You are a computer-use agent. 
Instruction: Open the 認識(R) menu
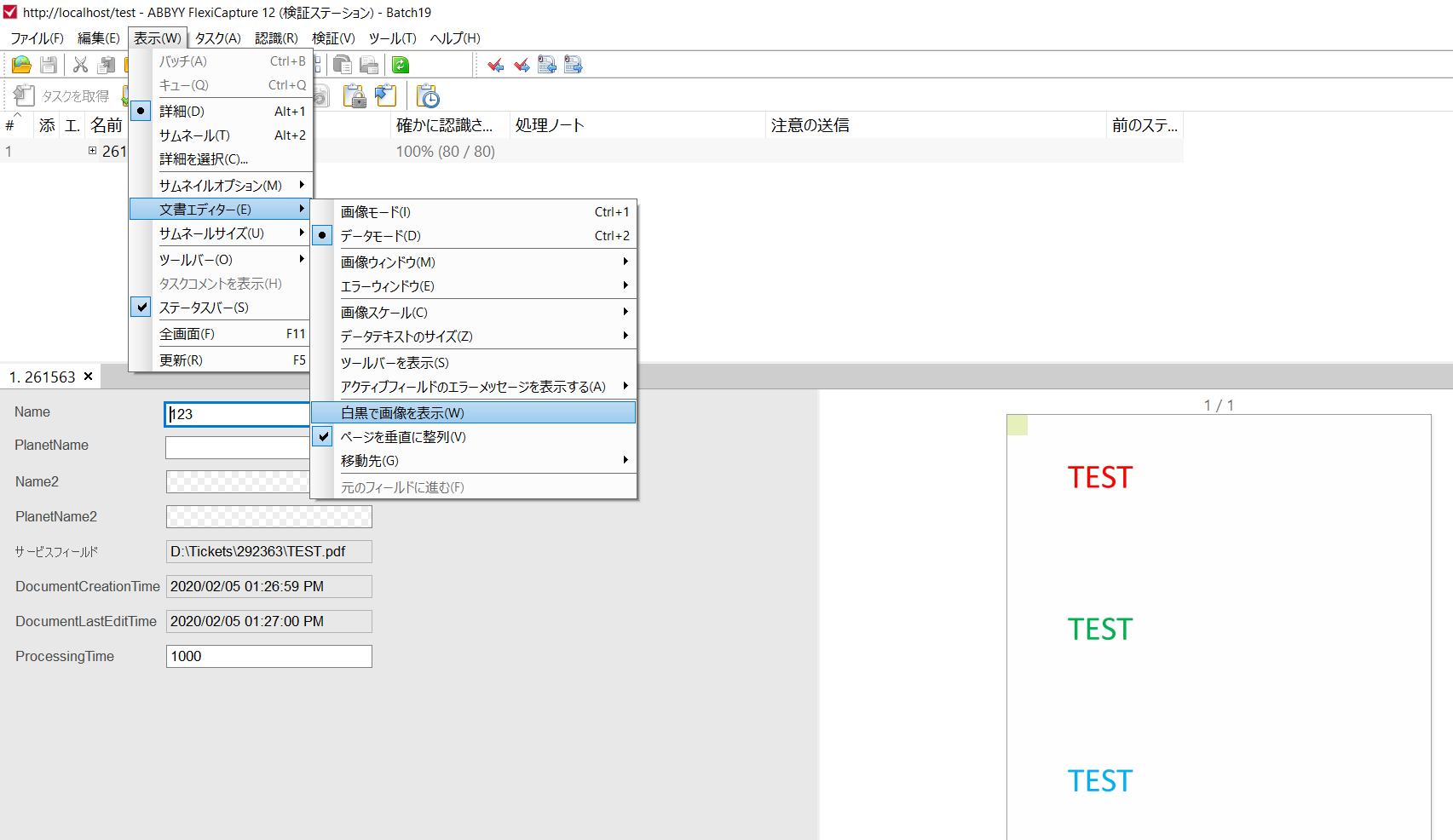277,38
